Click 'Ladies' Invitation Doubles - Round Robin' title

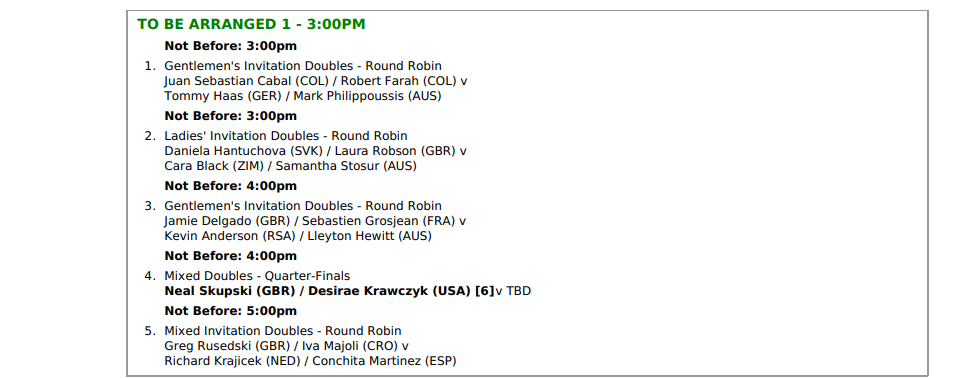pyautogui.click(x=286, y=136)
